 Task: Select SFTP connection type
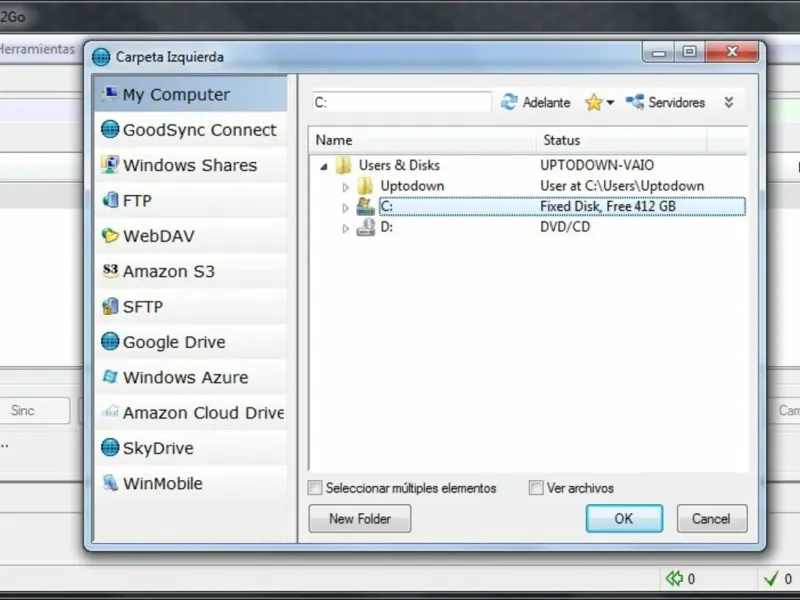tap(191, 306)
